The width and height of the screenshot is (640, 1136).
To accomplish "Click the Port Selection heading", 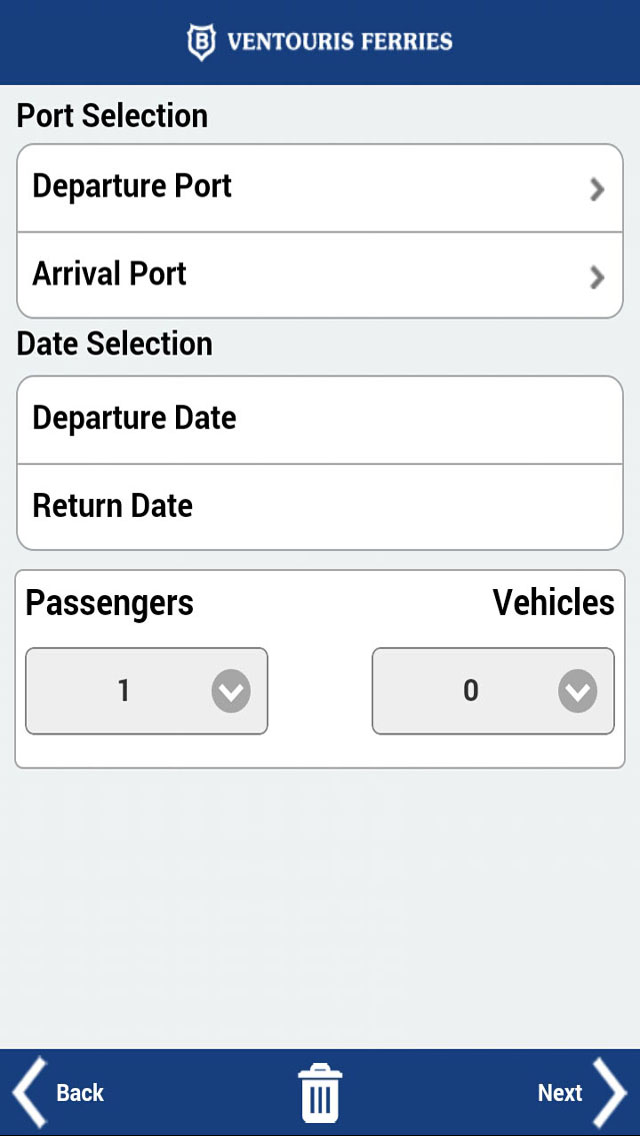I will (112, 116).
